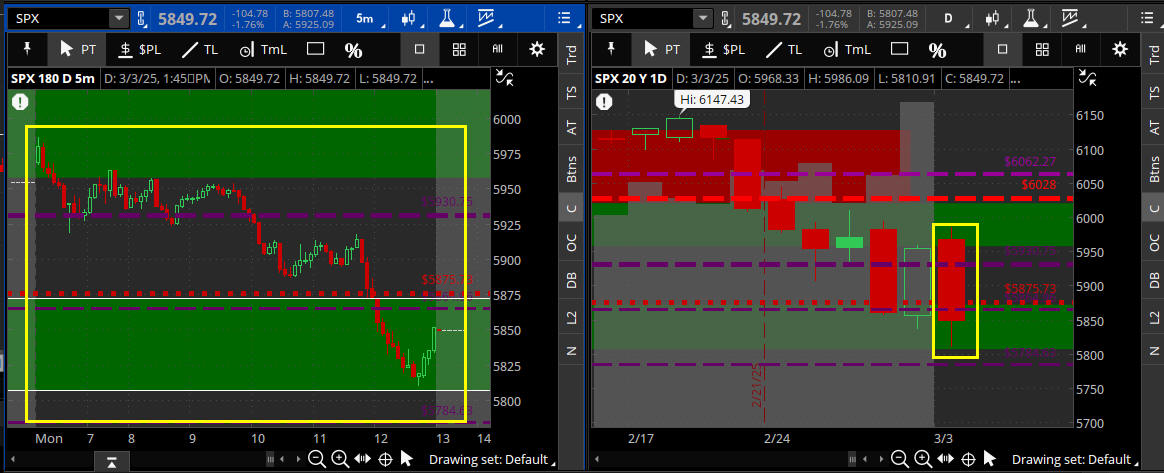Select the Time Level (TmL) tool in left chart
Image resolution: width=1164 pixels, height=473 pixels.
tap(261, 50)
